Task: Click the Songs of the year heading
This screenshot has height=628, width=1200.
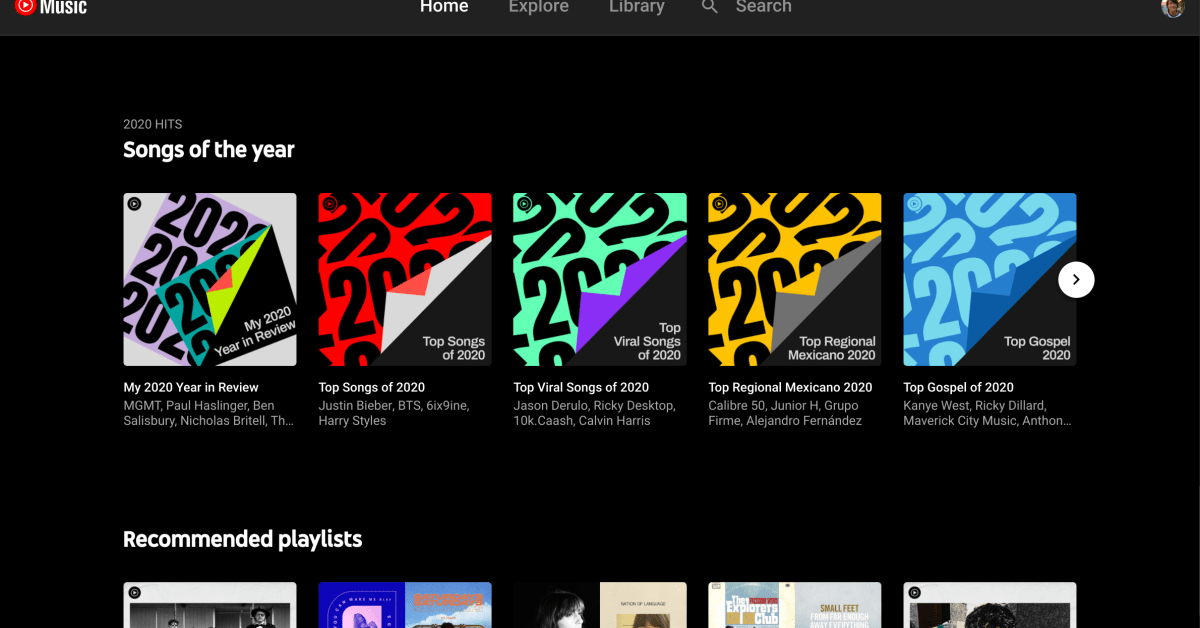Action: (x=209, y=150)
